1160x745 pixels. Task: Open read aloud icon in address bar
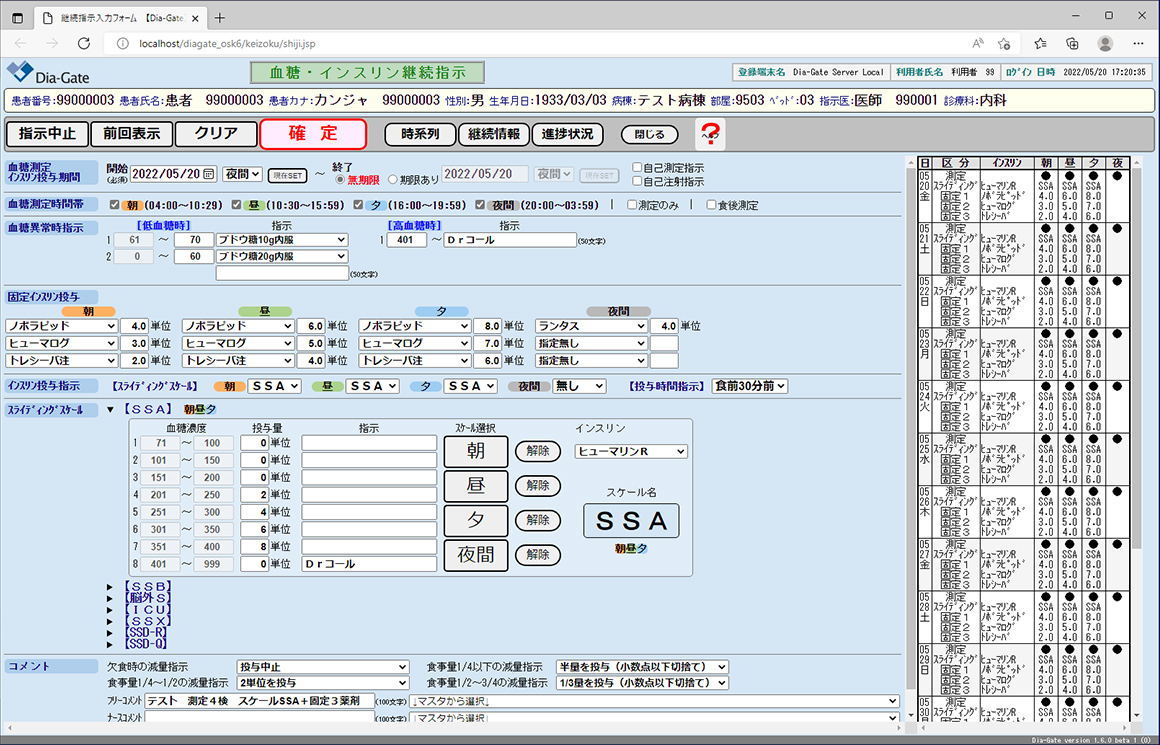pos(977,44)
